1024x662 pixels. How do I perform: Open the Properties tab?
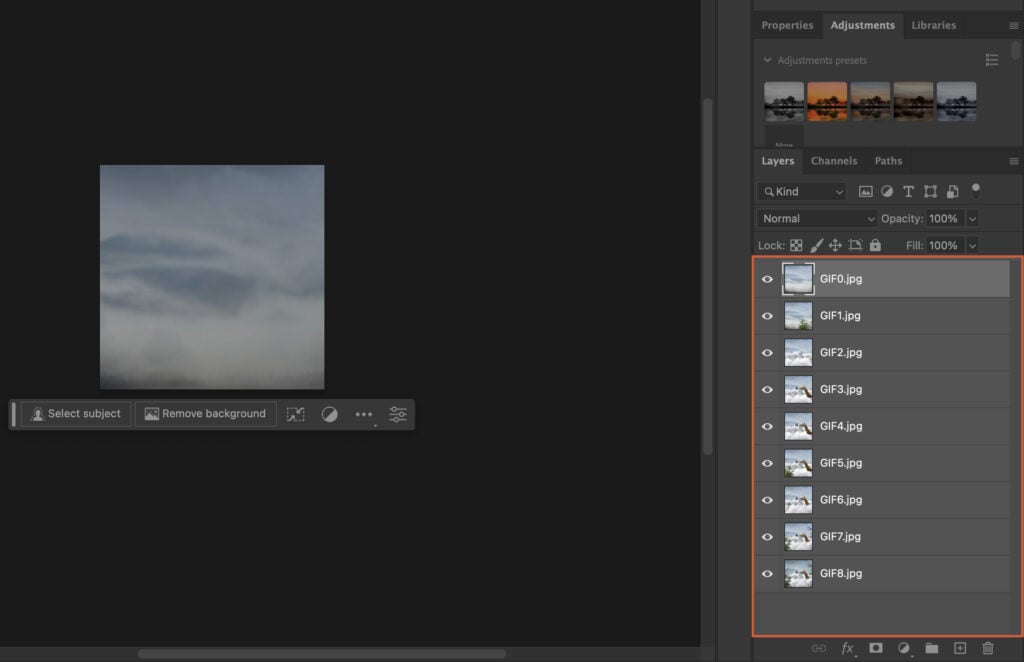(787, 25)
